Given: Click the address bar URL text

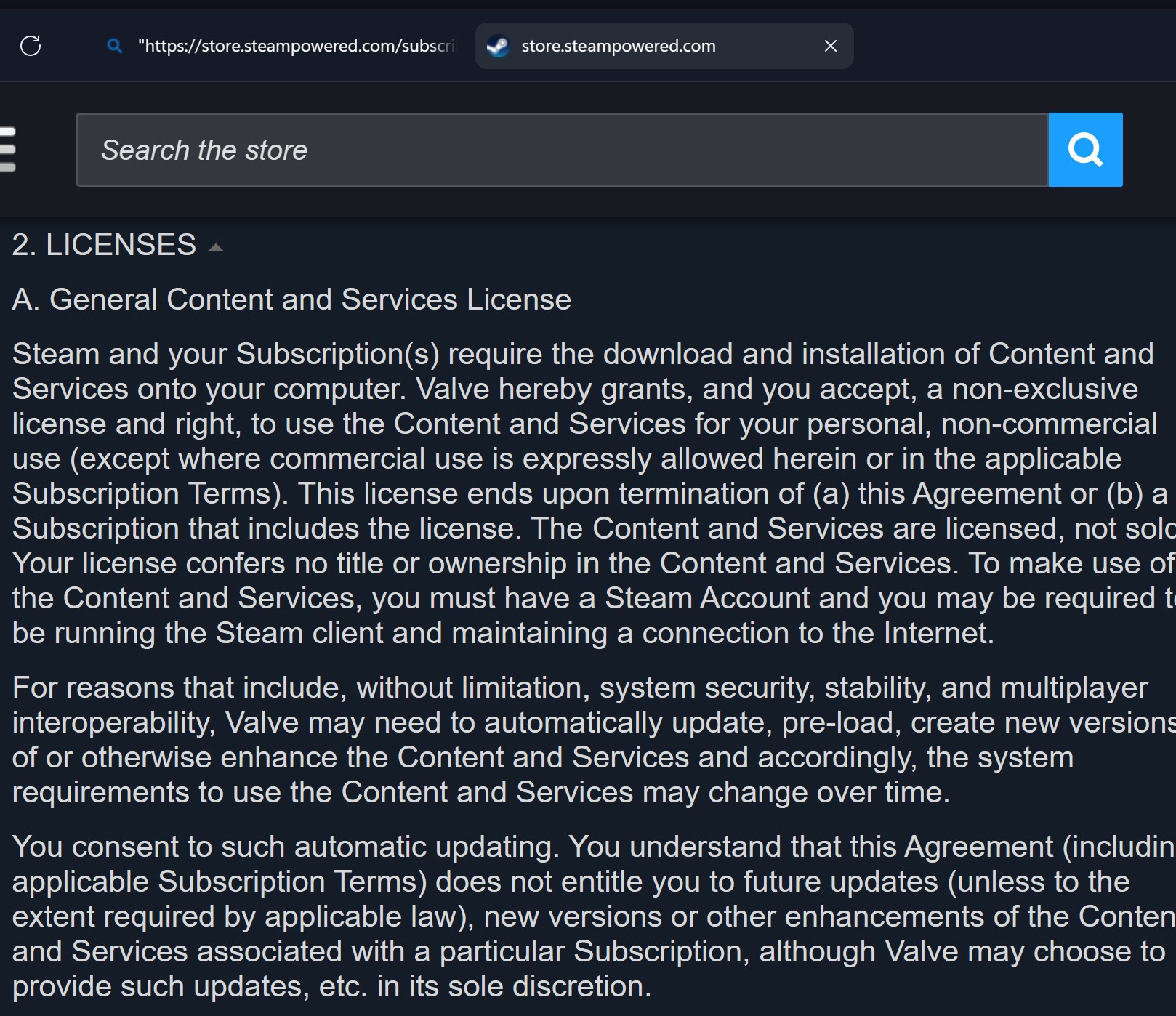Looking at the screenshot, I should tap(296, 46).
